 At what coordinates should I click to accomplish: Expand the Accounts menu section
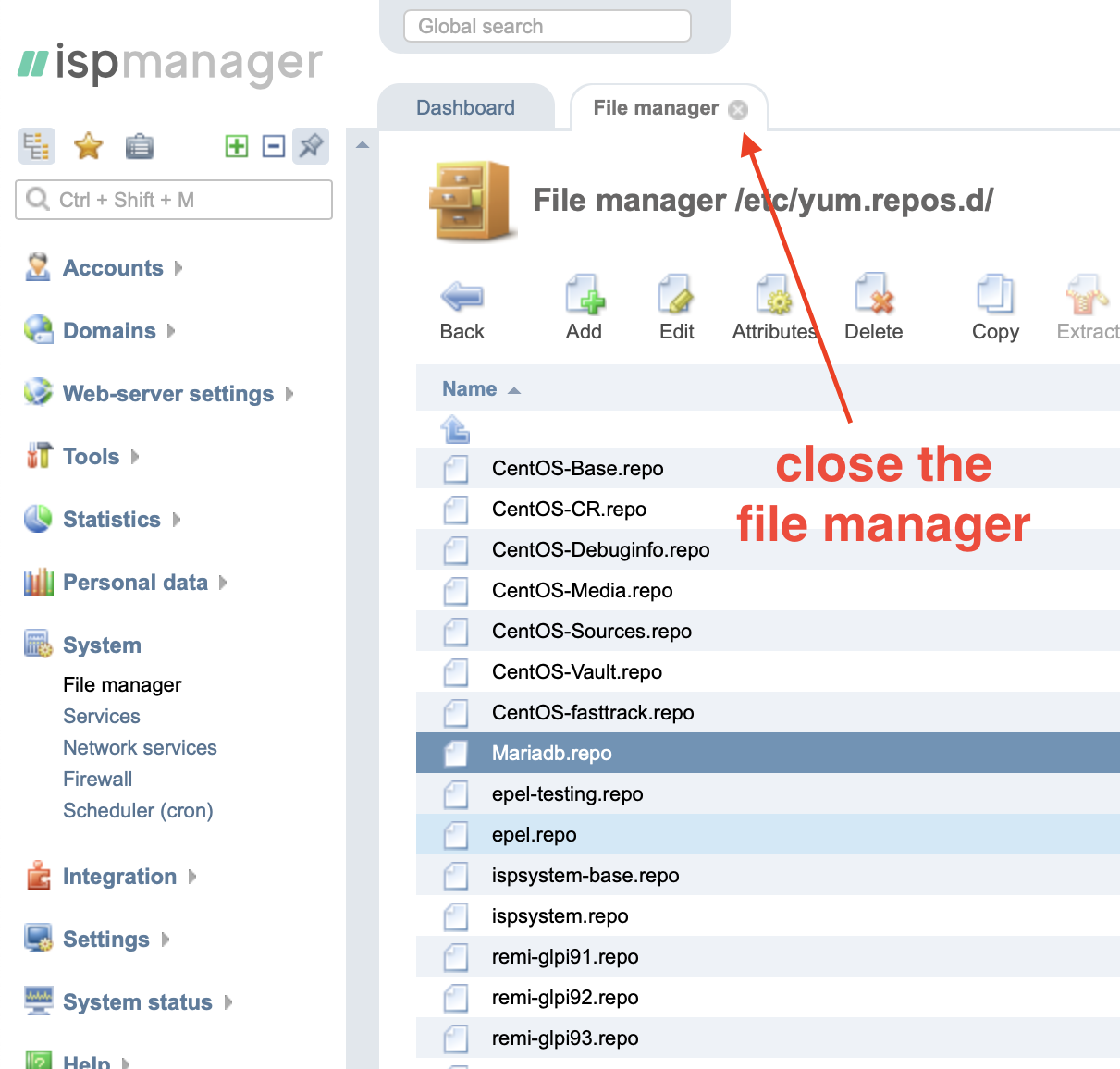pyautogui.click(x=178, y=268)
